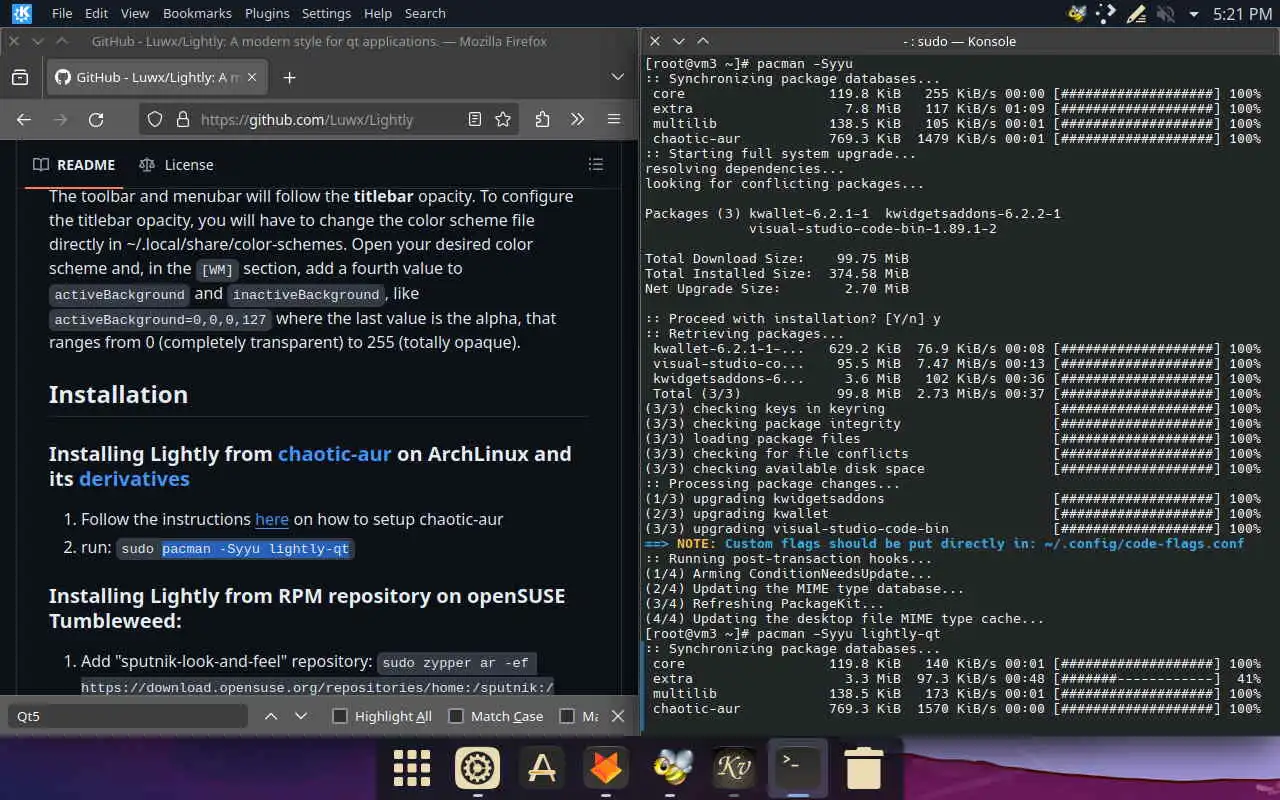Click the dots-and-chevron tray icon
Screen dimensions: 1280x800
tap(1106, 14)
